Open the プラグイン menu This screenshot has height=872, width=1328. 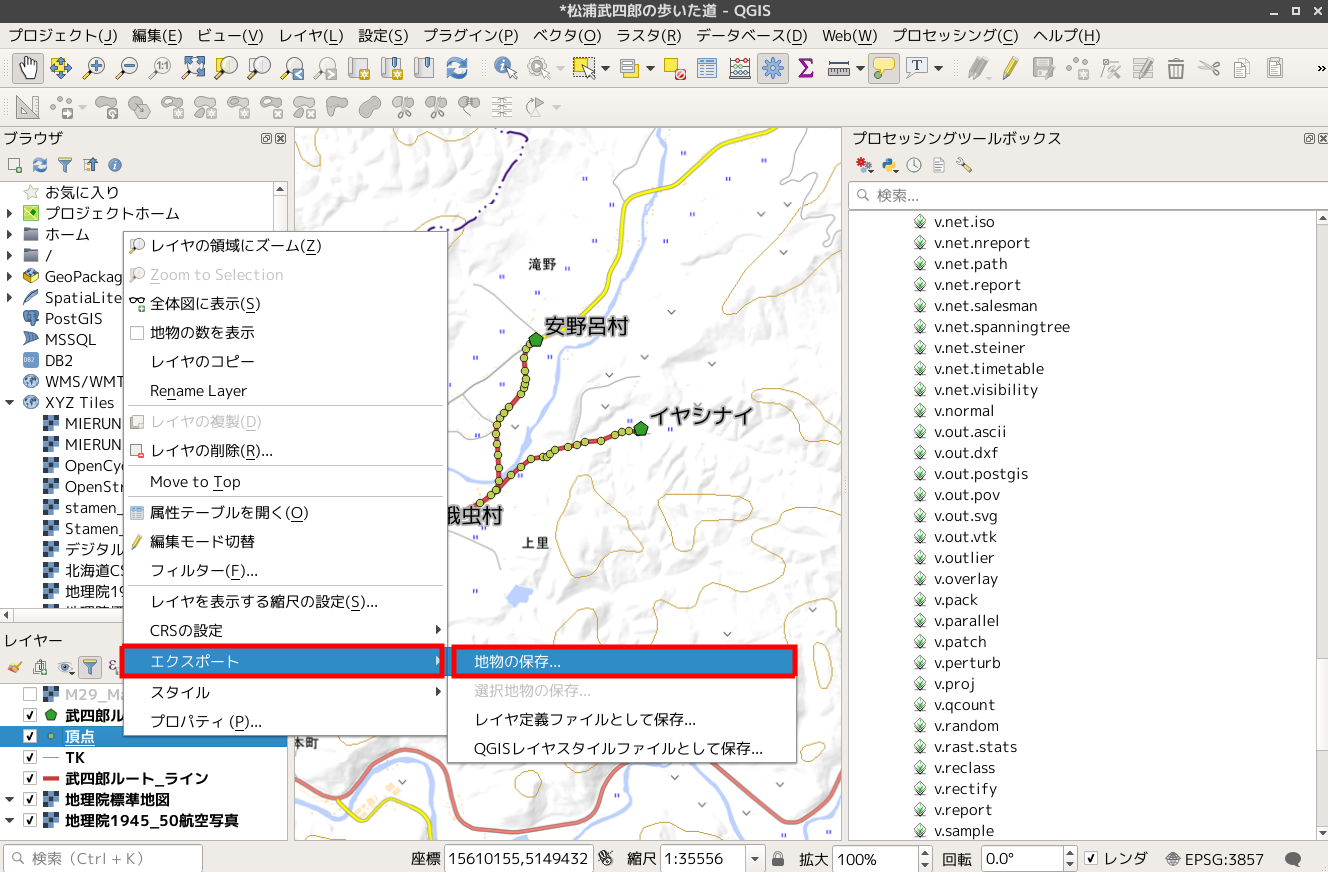(470, 35)
